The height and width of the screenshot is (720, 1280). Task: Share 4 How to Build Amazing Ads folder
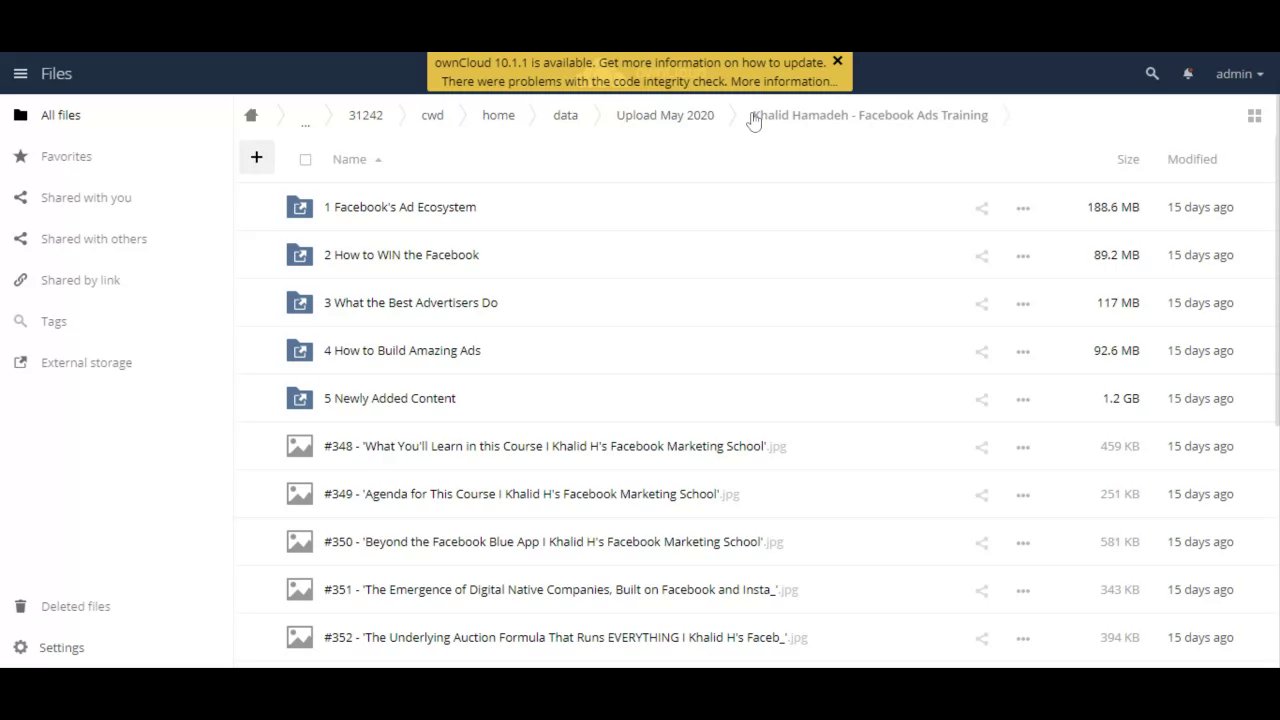coord(982,351)
